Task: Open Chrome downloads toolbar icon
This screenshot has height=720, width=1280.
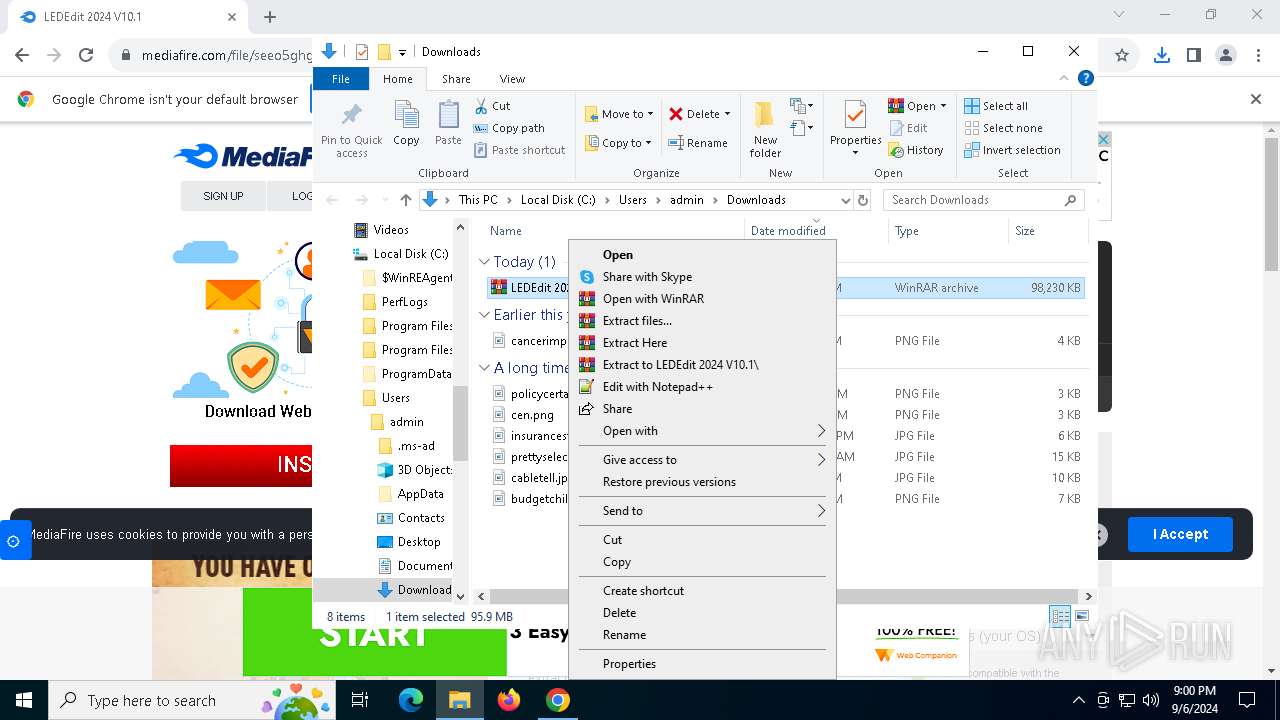Action: pos(1161,56)
